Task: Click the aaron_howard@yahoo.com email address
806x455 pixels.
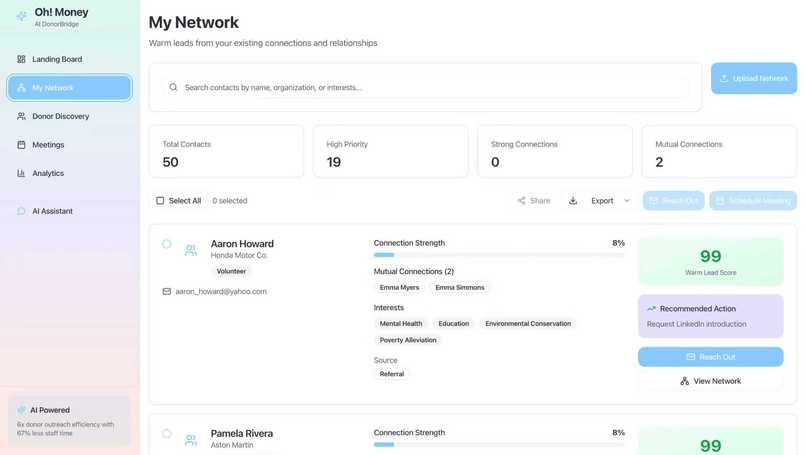Action: [x=221, y=292]
